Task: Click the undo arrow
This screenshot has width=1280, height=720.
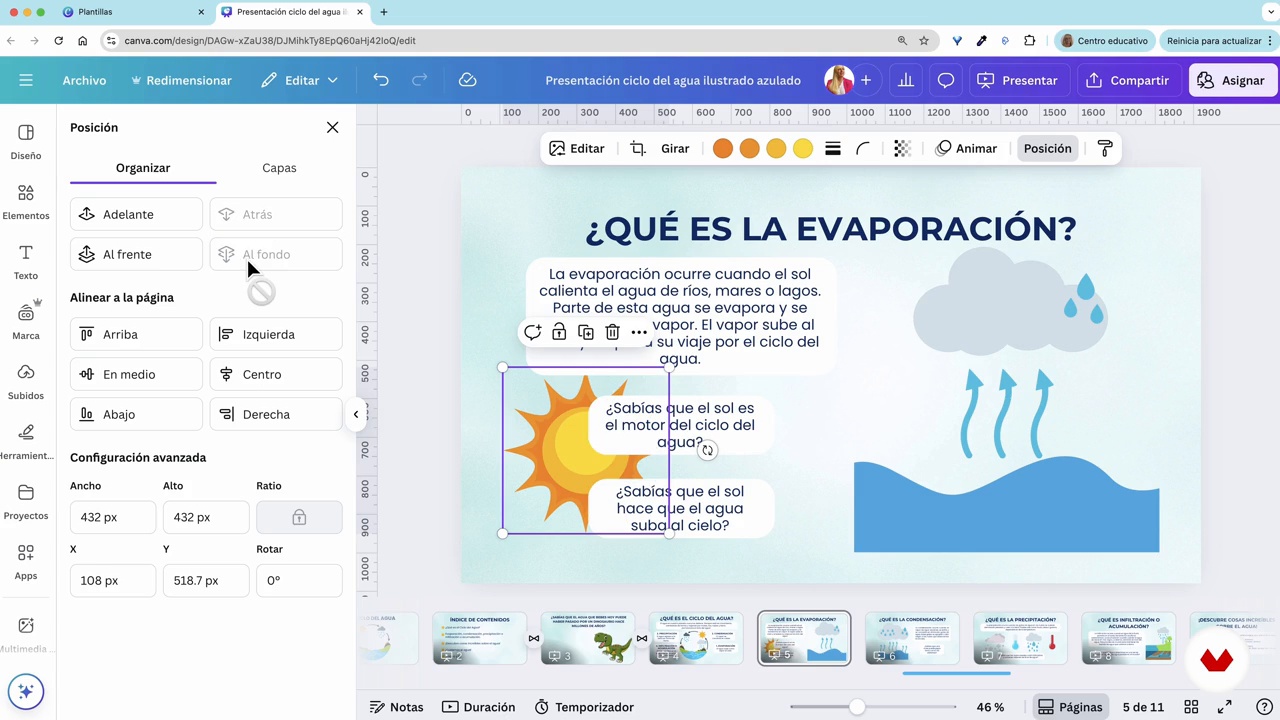Action: (381, 80)
